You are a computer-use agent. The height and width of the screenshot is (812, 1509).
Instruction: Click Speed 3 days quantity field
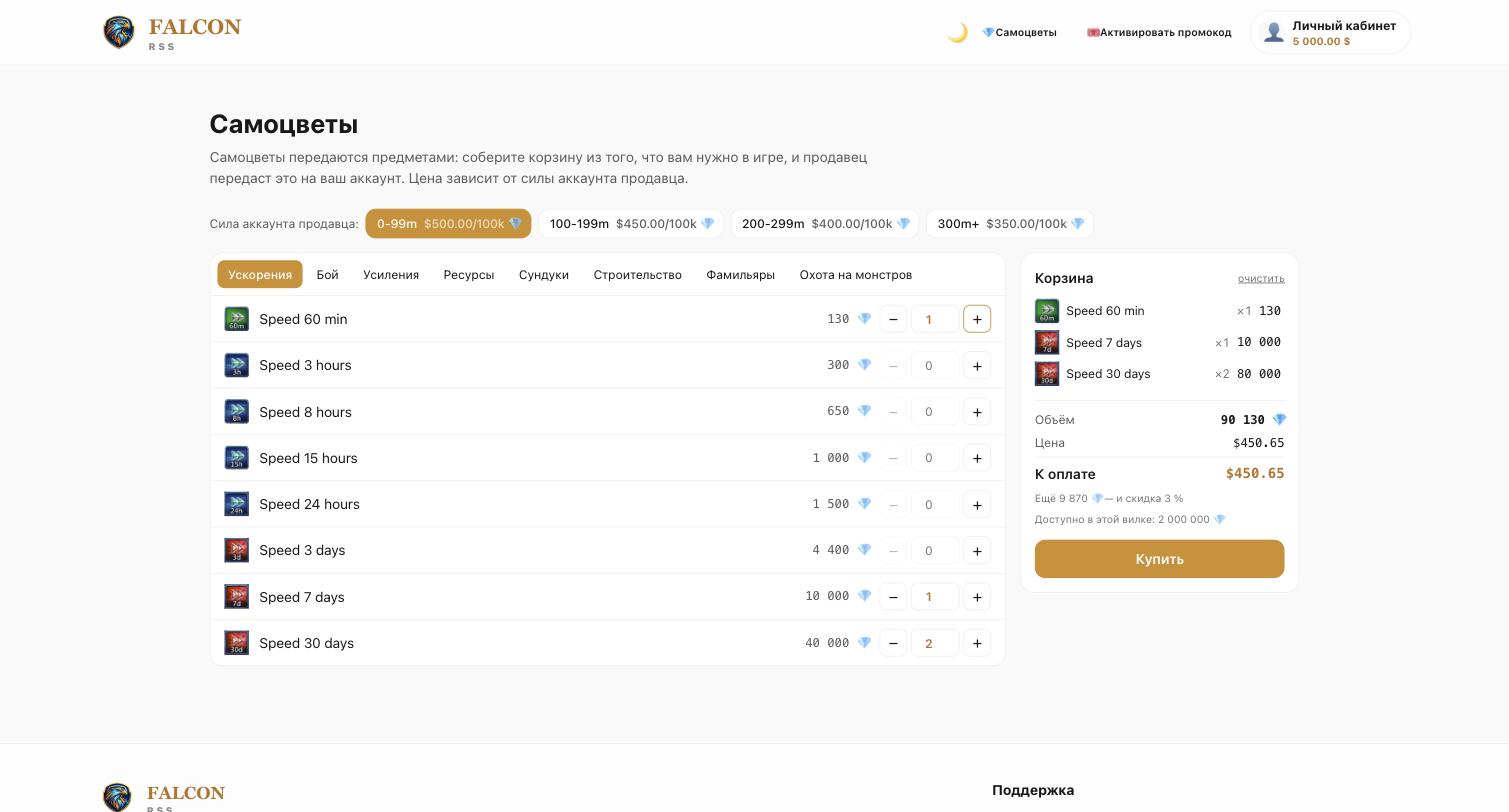point(935,550)
